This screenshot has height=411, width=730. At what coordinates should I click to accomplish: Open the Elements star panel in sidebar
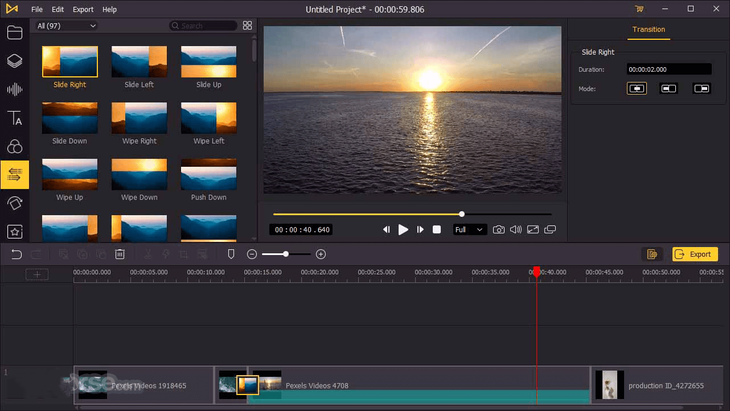(14, 231)
